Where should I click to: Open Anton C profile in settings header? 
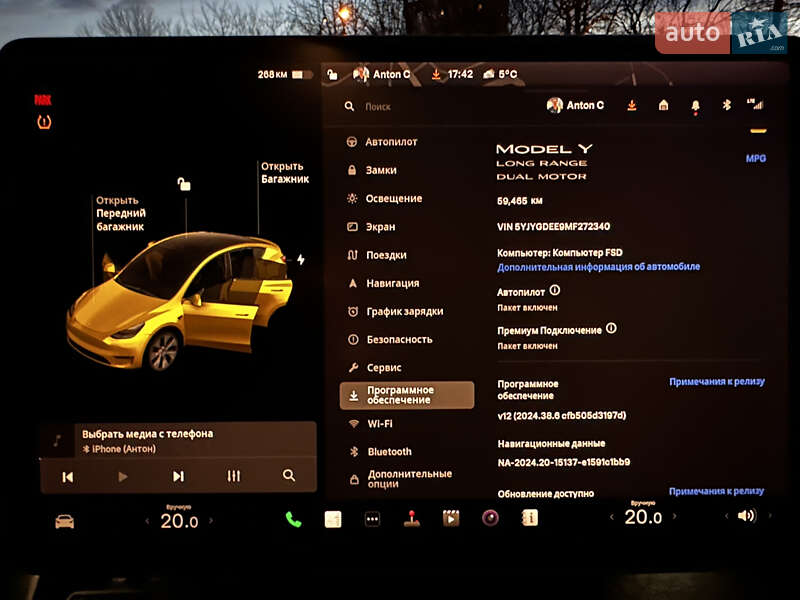click(x=576, y=106)
